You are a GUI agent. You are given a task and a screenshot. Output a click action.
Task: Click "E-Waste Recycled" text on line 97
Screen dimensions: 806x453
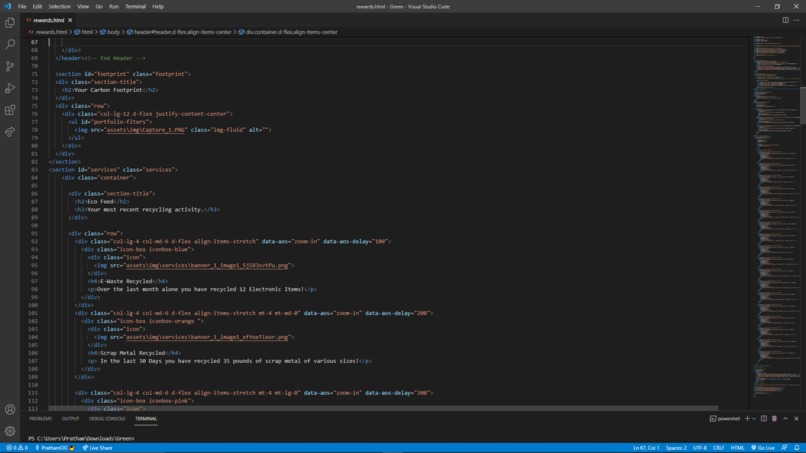click(126, 281)
